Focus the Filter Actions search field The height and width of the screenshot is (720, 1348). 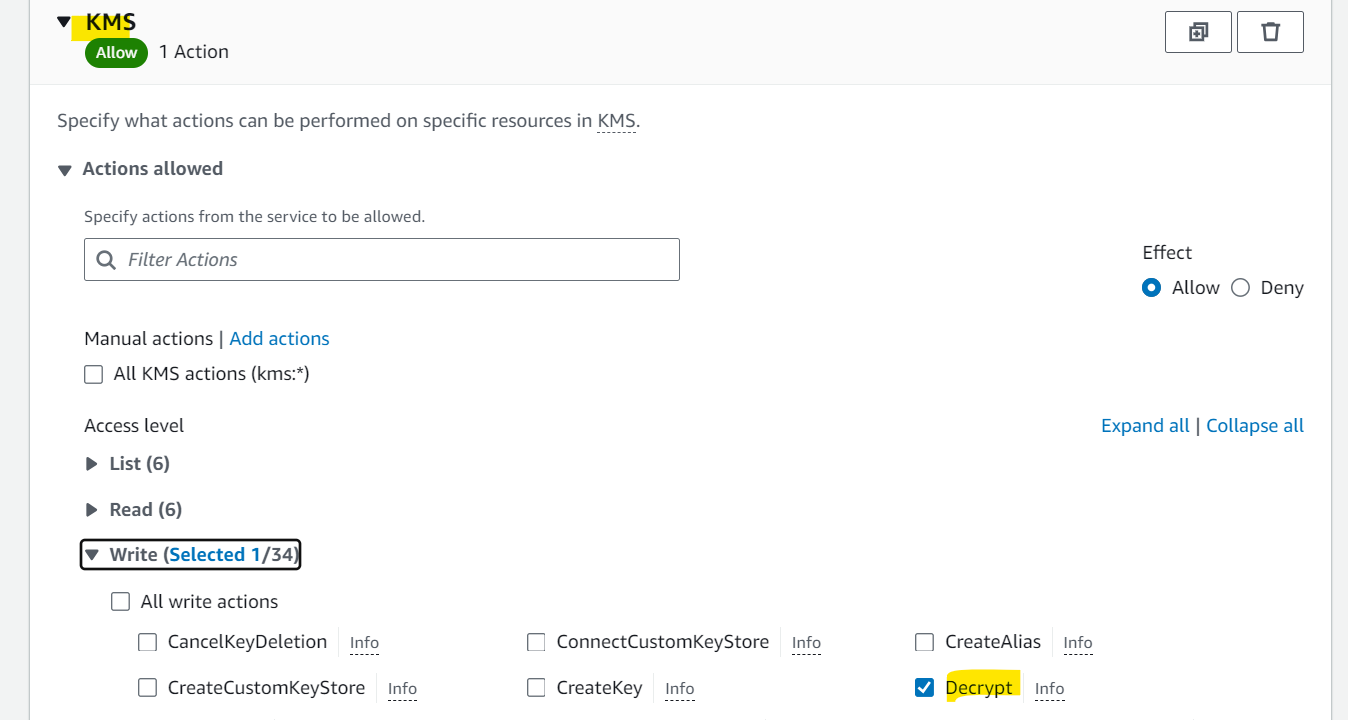pos(382,260)
